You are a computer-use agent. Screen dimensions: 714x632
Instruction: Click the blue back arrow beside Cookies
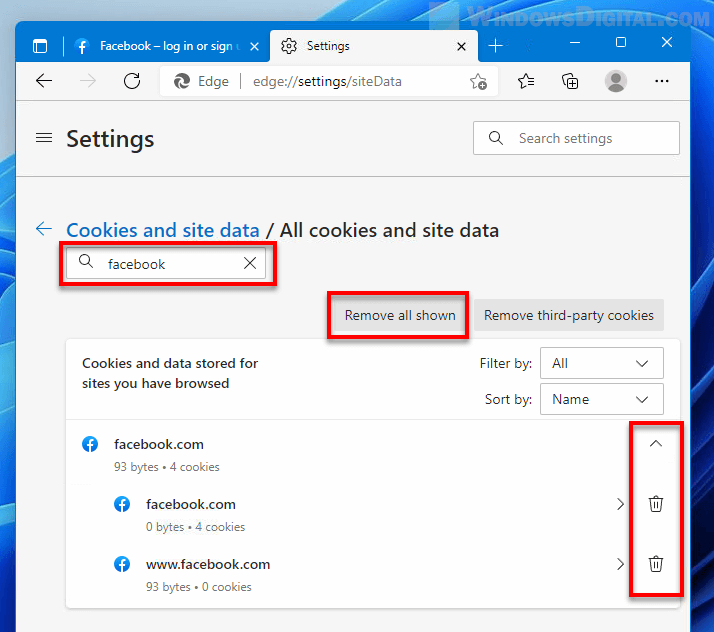point(44,229)
